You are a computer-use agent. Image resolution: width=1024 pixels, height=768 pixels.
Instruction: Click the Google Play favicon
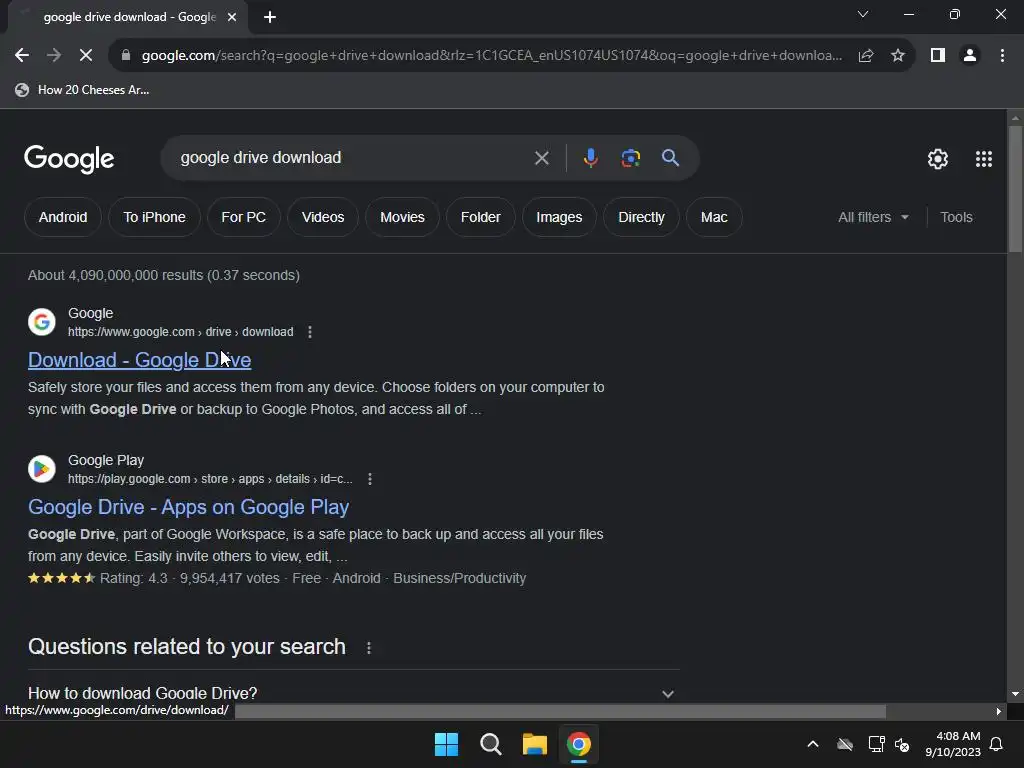41,469
